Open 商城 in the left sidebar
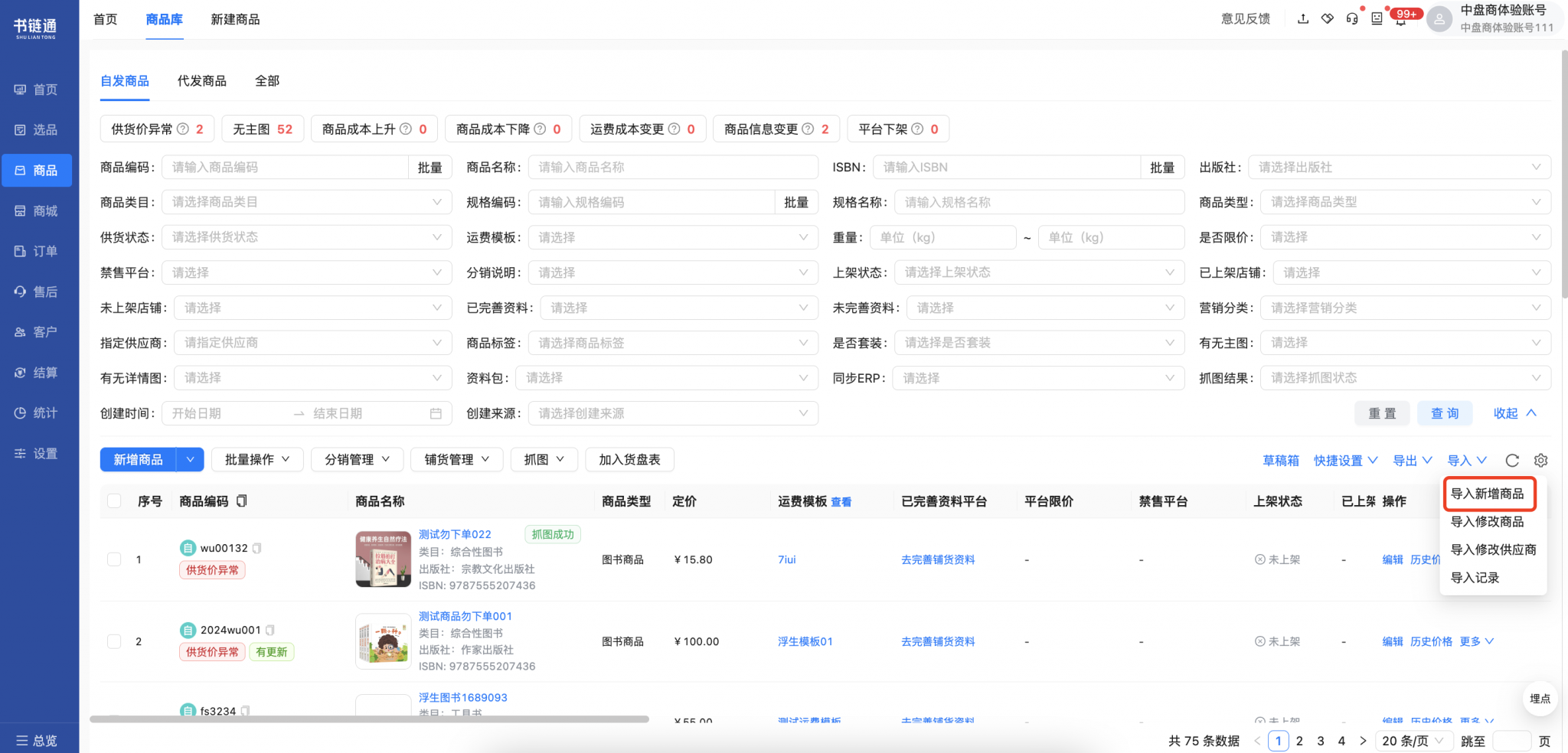This screenshot has height=753, width=1568. point(37,211)
